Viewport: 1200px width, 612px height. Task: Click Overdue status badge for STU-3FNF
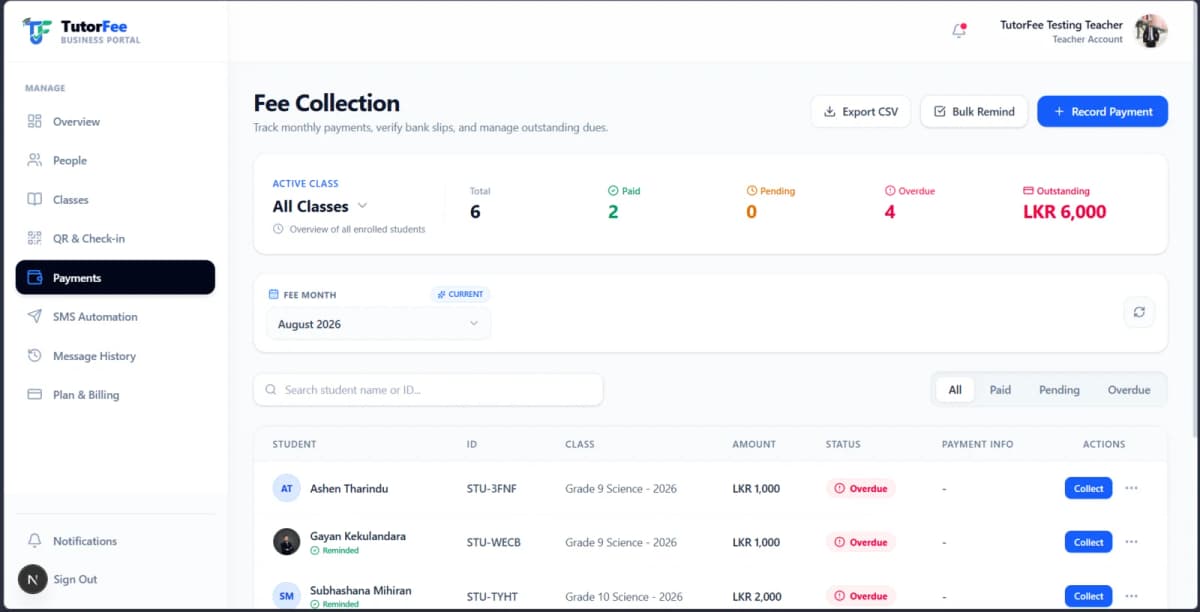[x=861, y=488]
